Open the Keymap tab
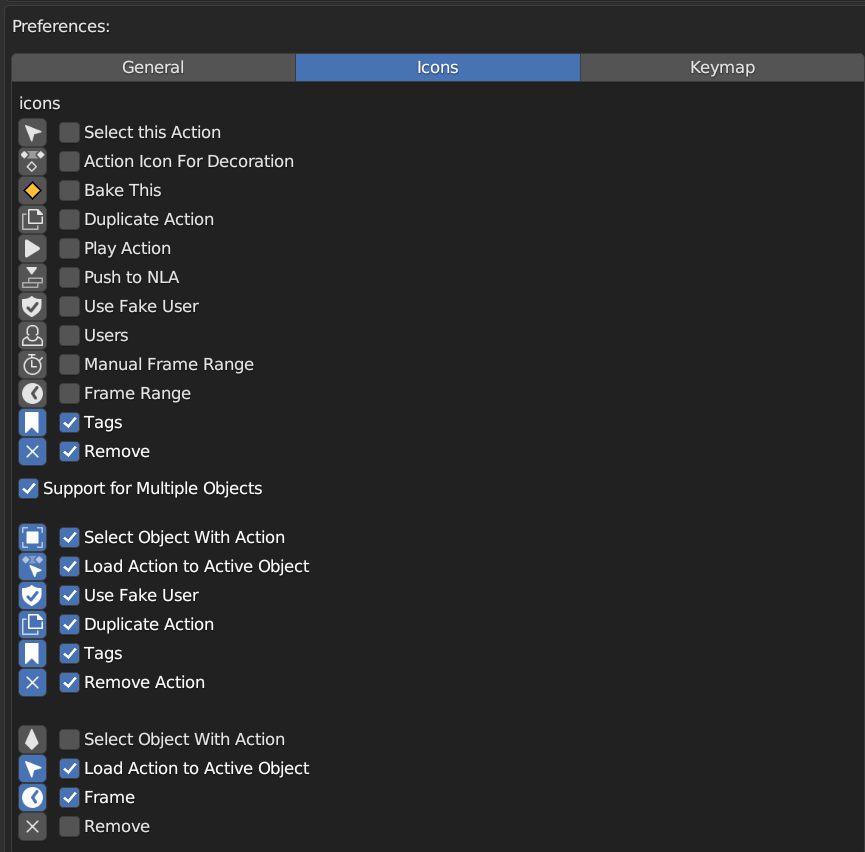Image resolution: width=865 pixels, height=852 pixels. [722, 68]
